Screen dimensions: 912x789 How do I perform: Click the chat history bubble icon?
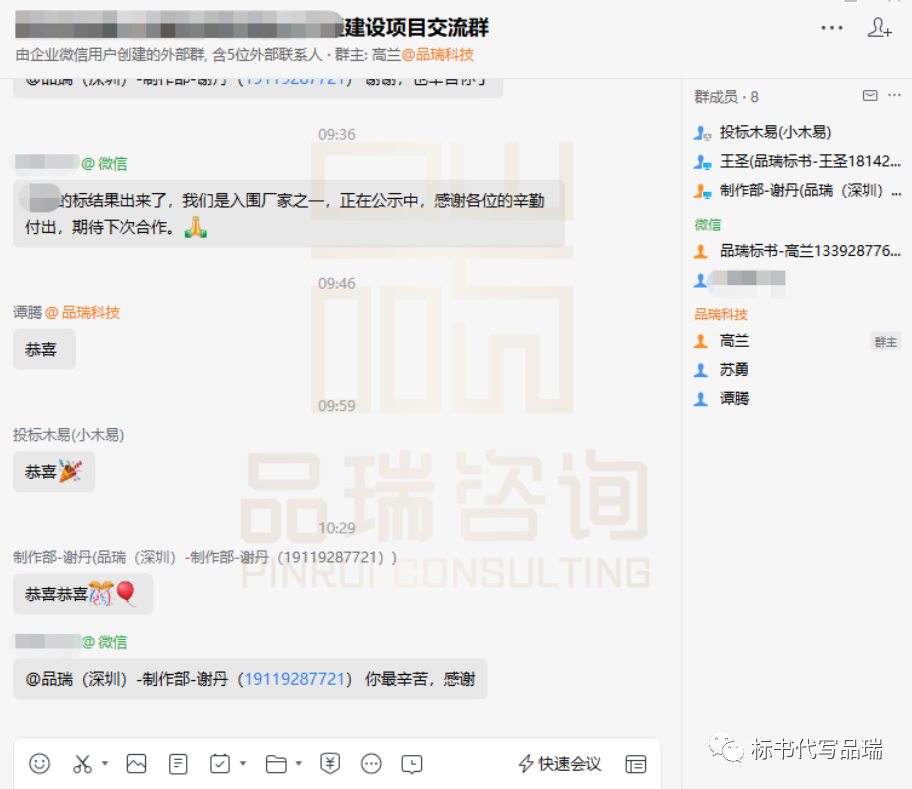tap(410, 763)
